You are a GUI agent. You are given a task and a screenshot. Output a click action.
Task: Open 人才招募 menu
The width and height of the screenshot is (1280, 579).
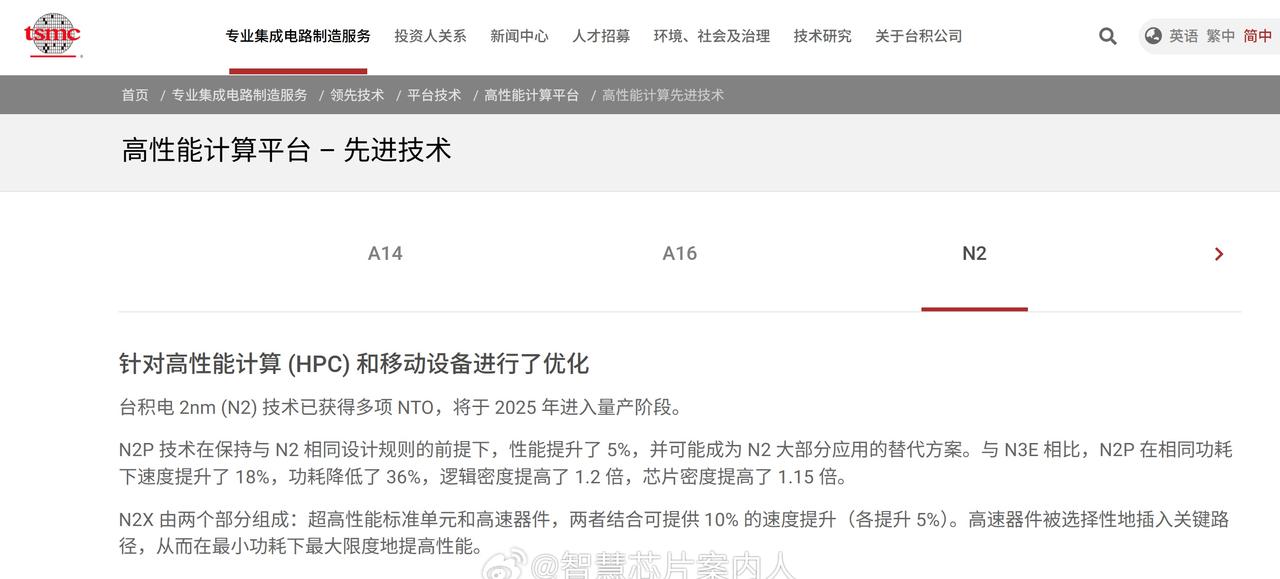601,36
